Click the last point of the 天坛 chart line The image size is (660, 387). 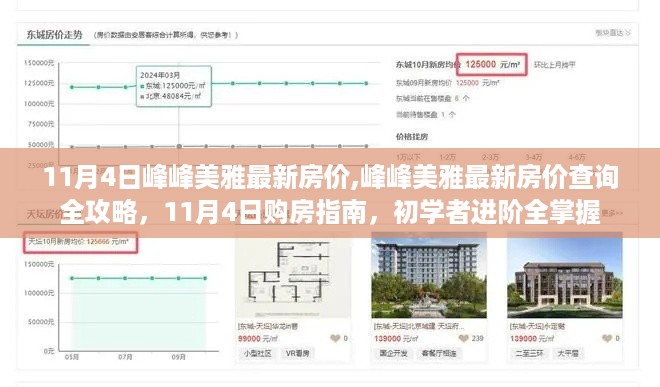205,278
